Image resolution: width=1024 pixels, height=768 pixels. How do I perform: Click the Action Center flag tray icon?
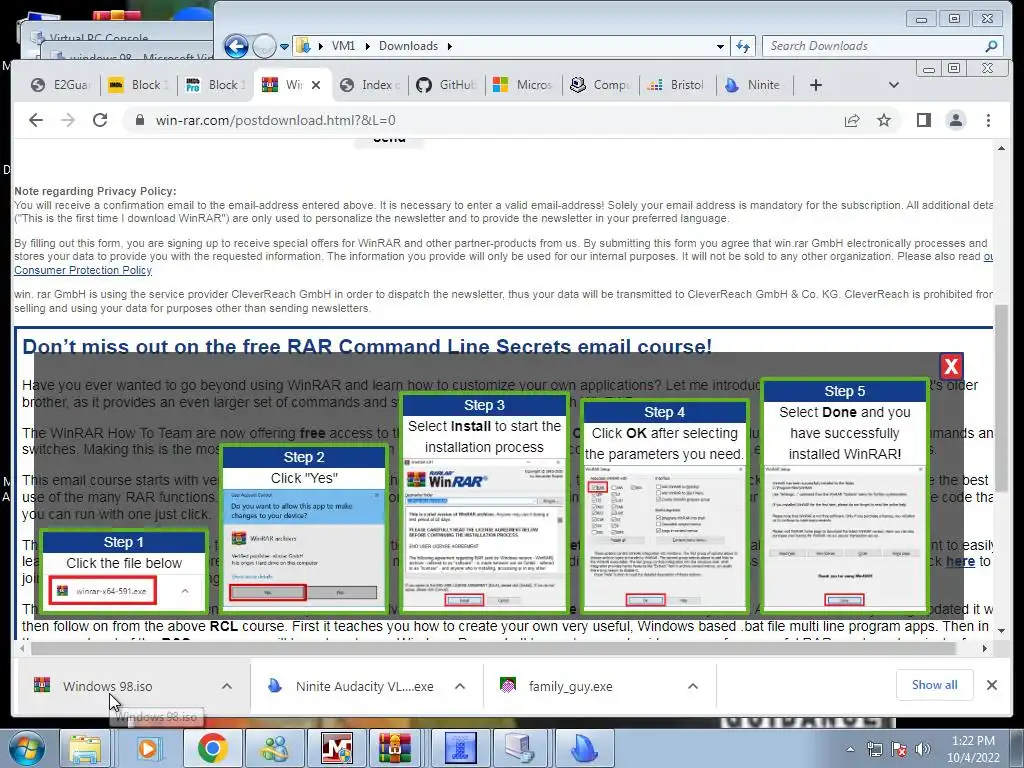click(899, 749)
